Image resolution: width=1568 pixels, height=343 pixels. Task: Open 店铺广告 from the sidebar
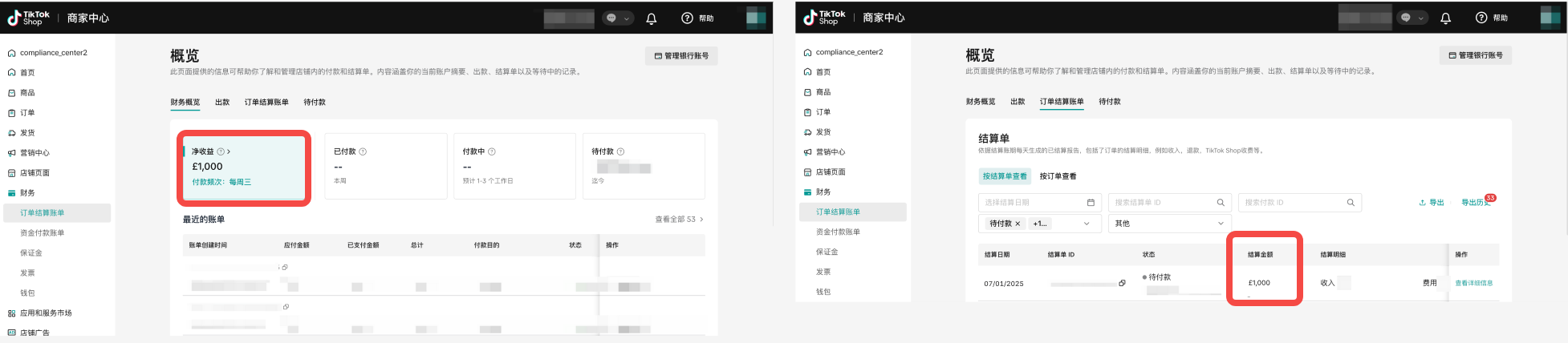(35, 333)
